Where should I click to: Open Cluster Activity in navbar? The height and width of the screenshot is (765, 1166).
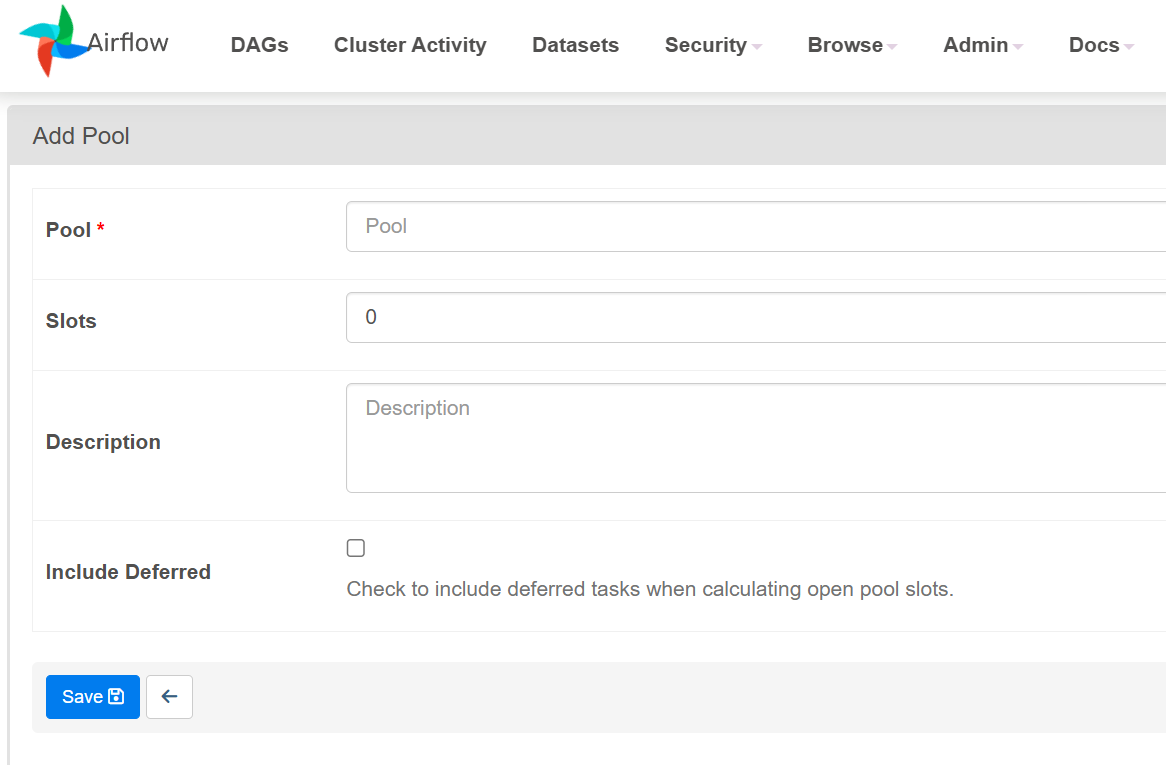click(410, 45)
